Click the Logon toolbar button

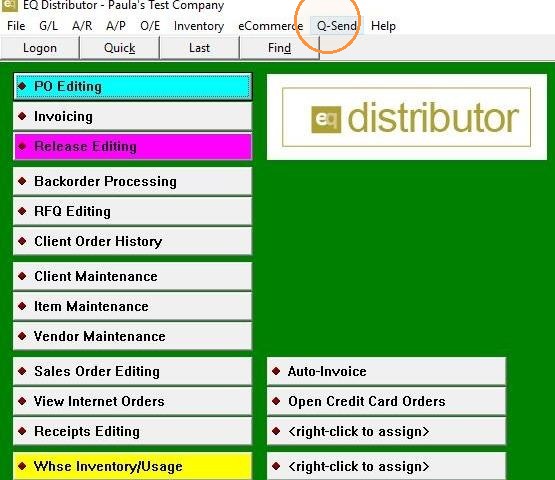(40, 48)
